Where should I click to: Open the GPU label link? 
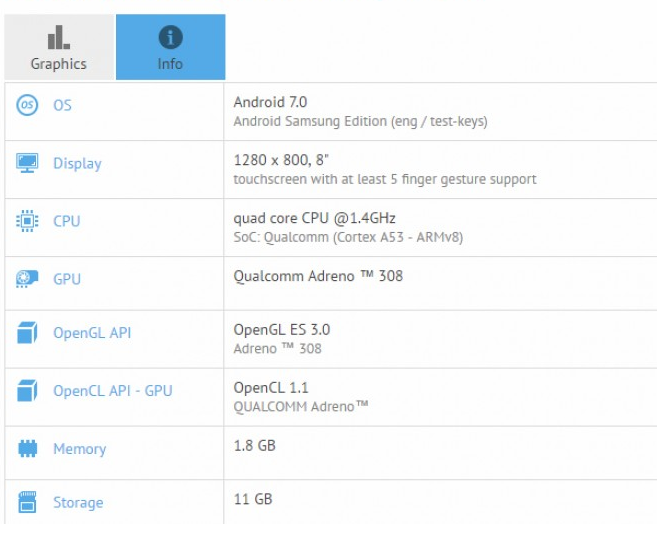click(67, 279)
